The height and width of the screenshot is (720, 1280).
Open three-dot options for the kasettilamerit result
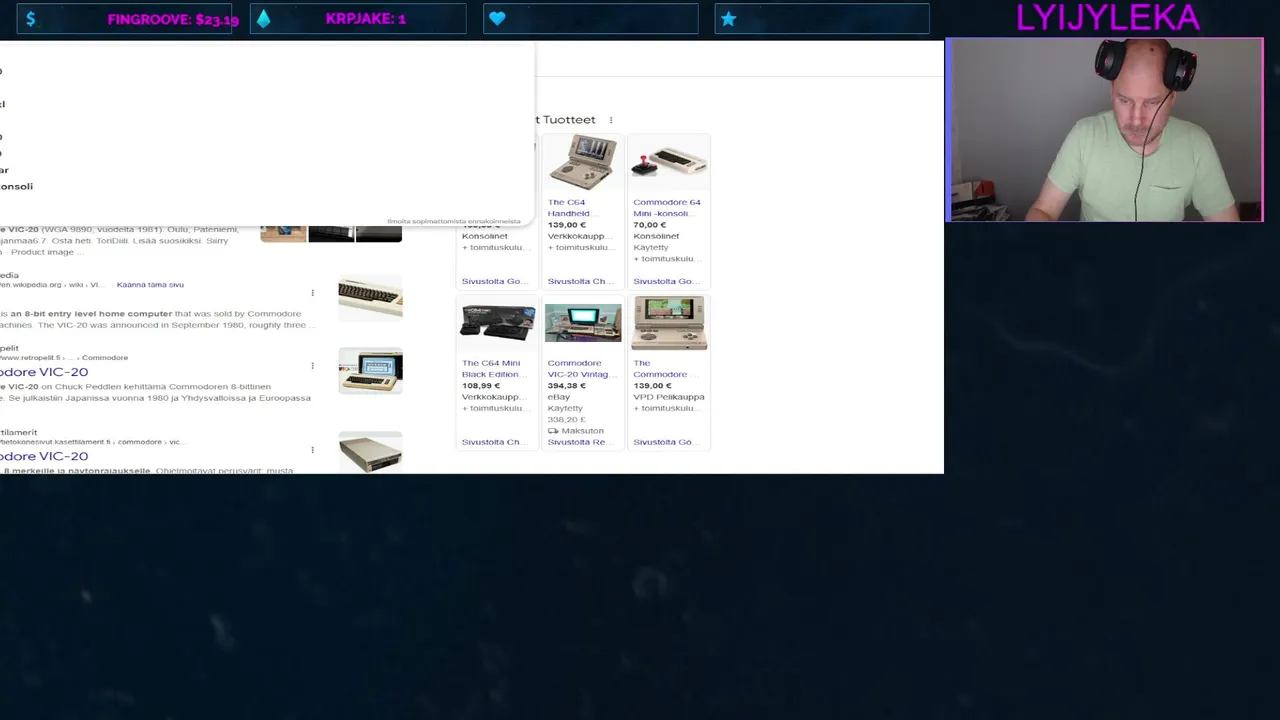point(312,450)
